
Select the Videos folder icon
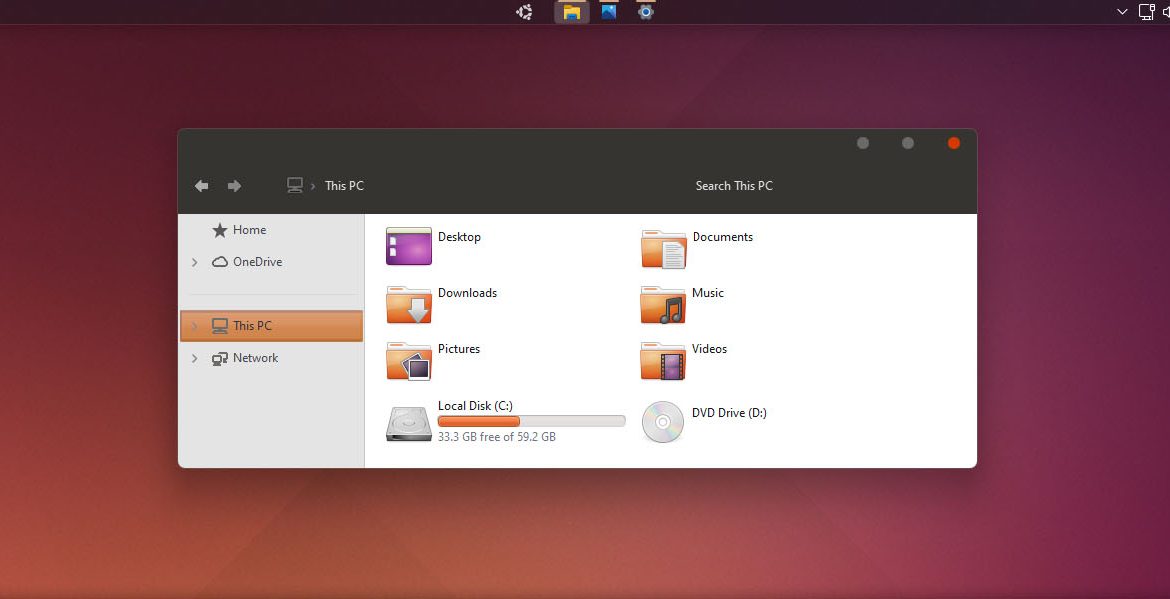click(x=663, y=361)
